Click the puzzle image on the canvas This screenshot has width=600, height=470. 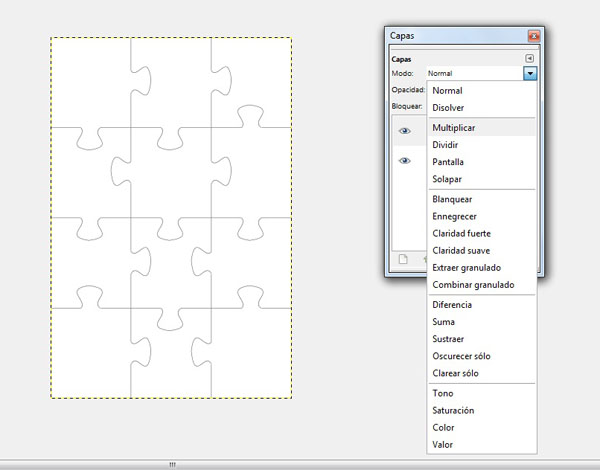pos(171,218)
